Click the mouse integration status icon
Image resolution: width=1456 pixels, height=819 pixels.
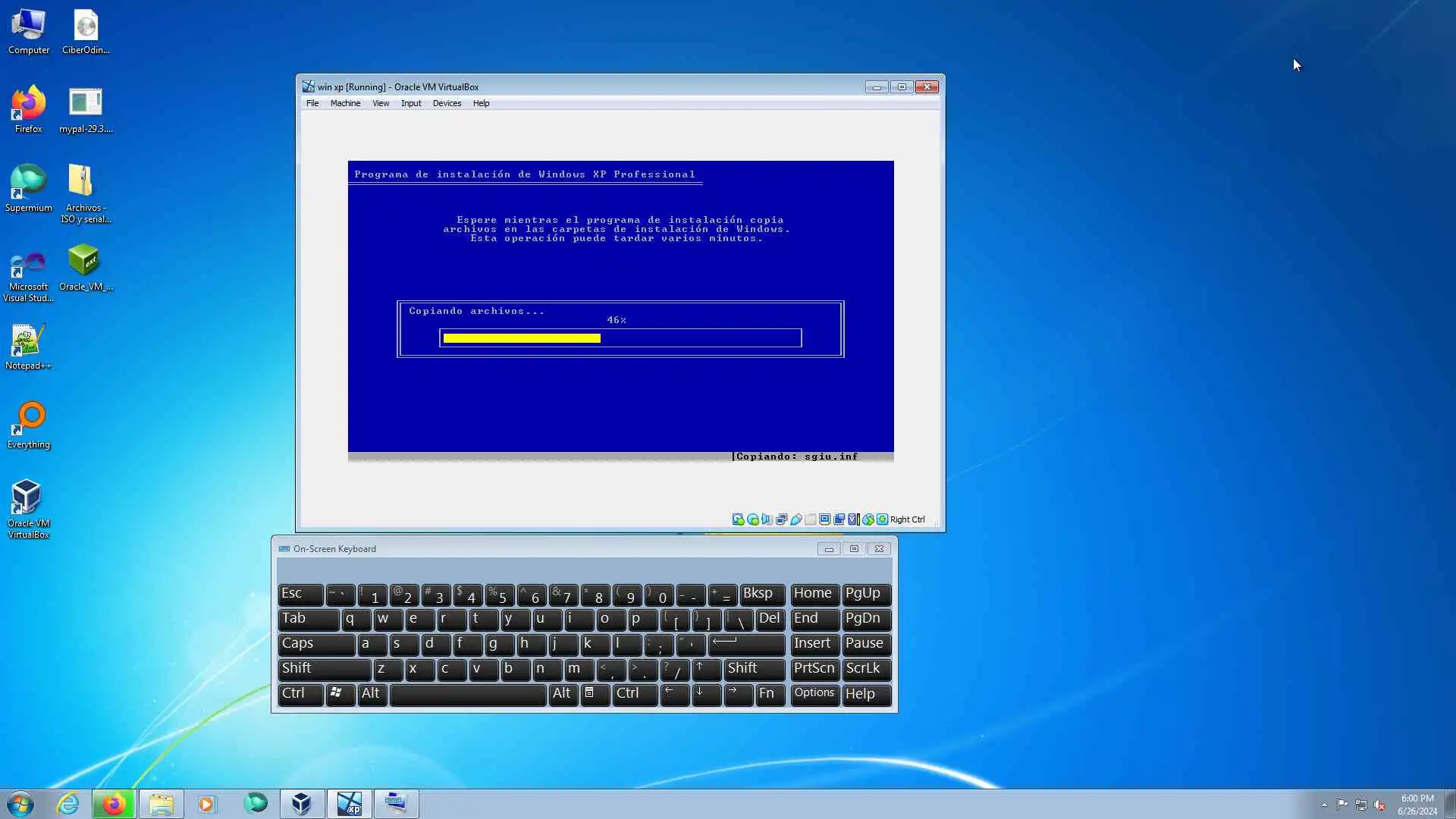click(868, 519)
